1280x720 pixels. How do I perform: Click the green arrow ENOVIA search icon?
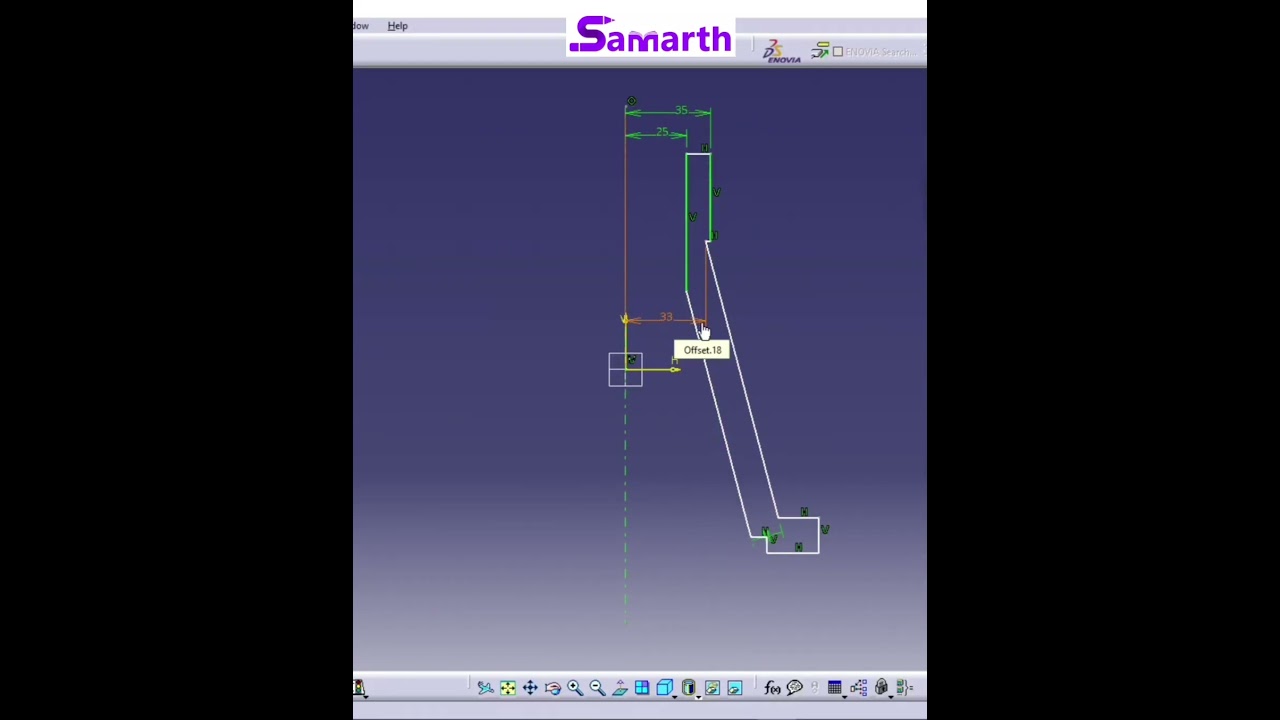pos(821,50)
